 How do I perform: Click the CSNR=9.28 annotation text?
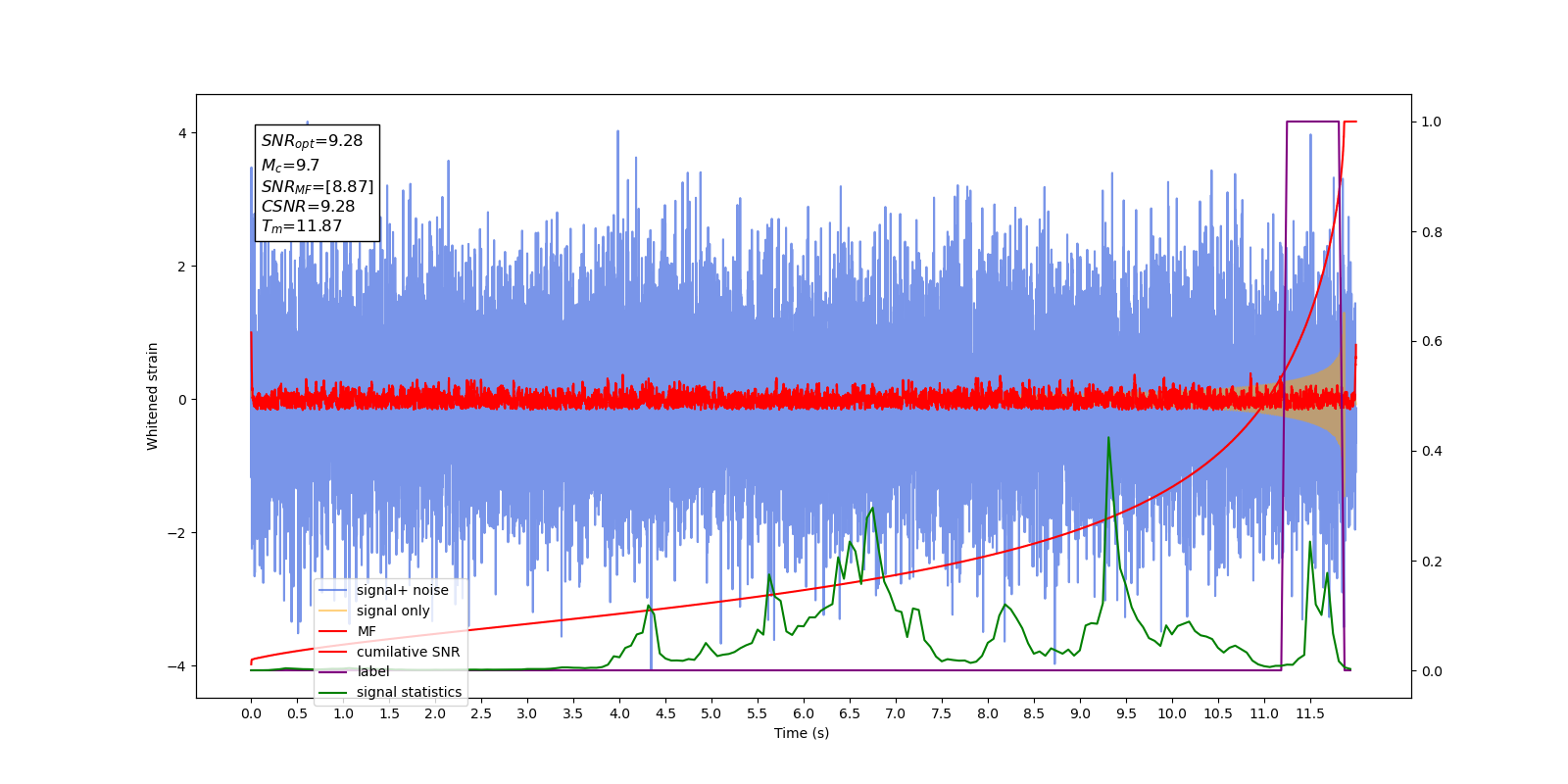pos(308,206)
